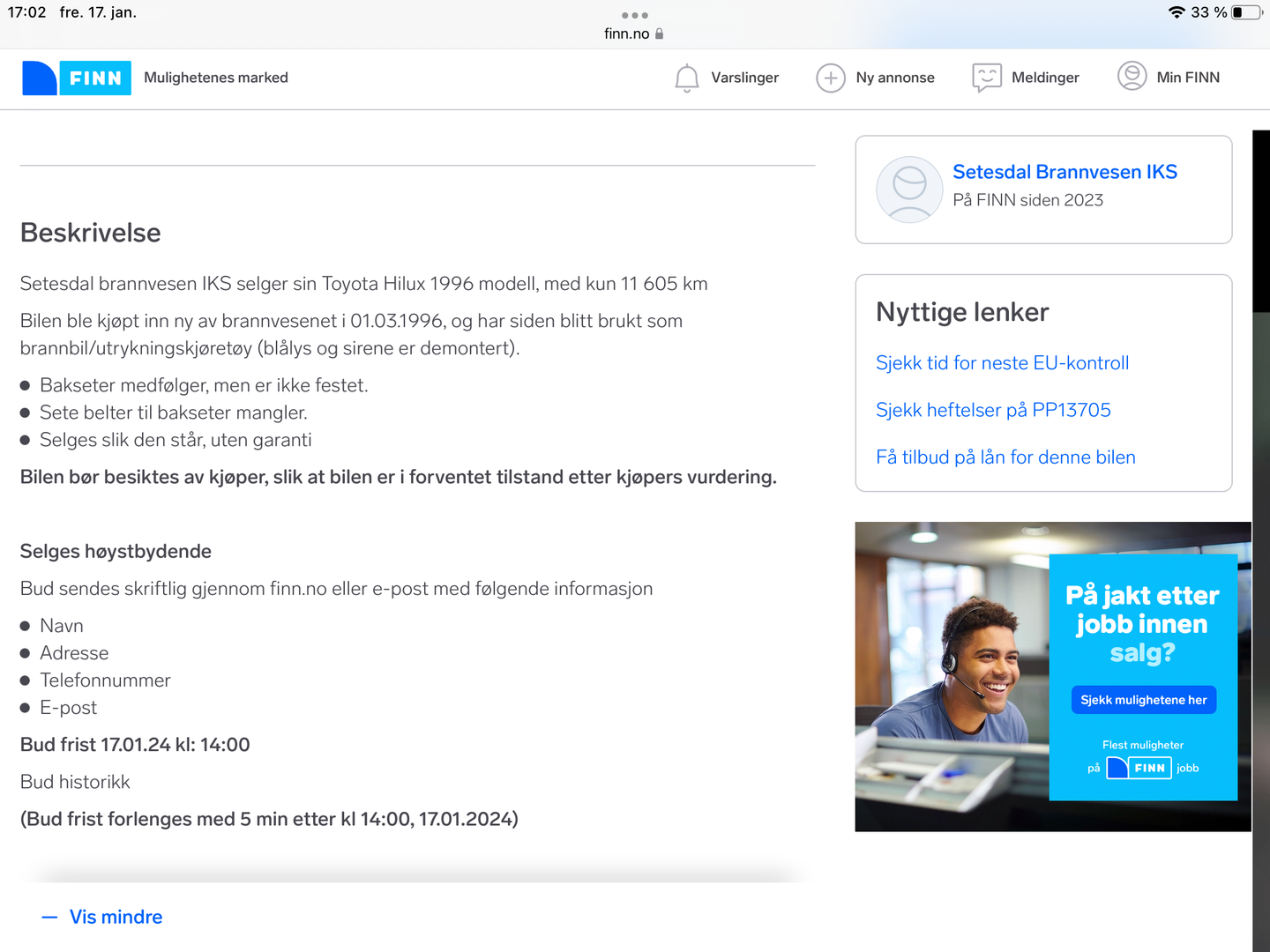
Task: Tap the battery indicator icon
Action: (1246, 12)
